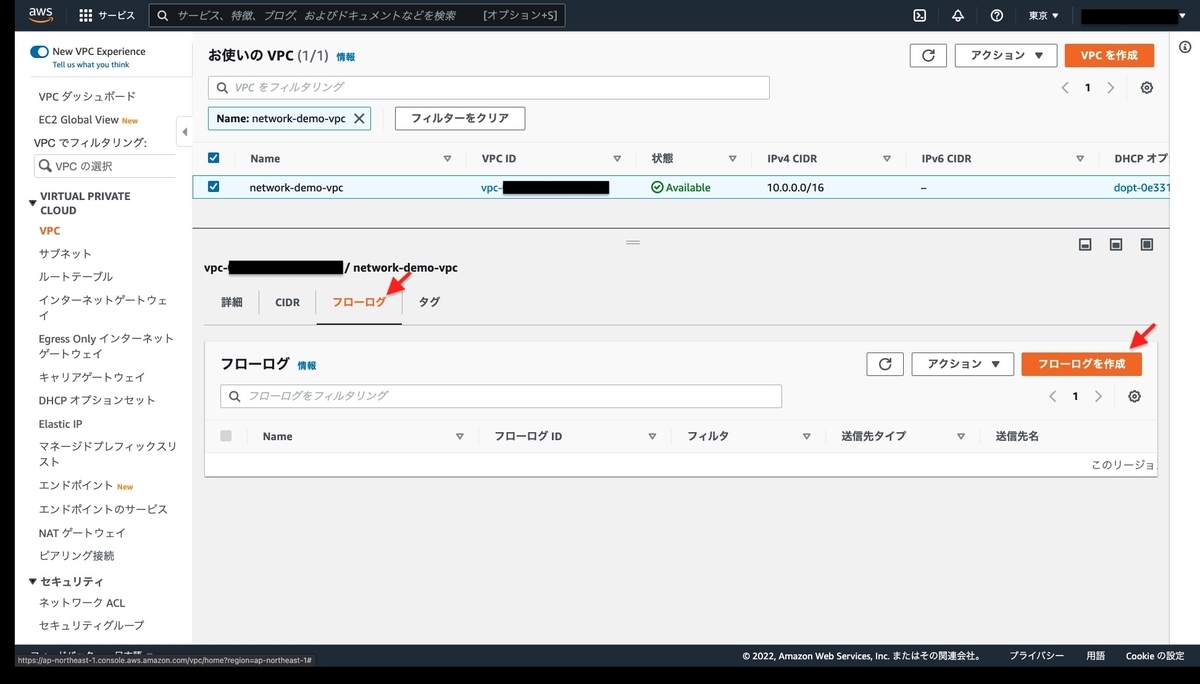Switch to the フローログ tab
This screenshot has width=1200, height=684.
point(359,302)
